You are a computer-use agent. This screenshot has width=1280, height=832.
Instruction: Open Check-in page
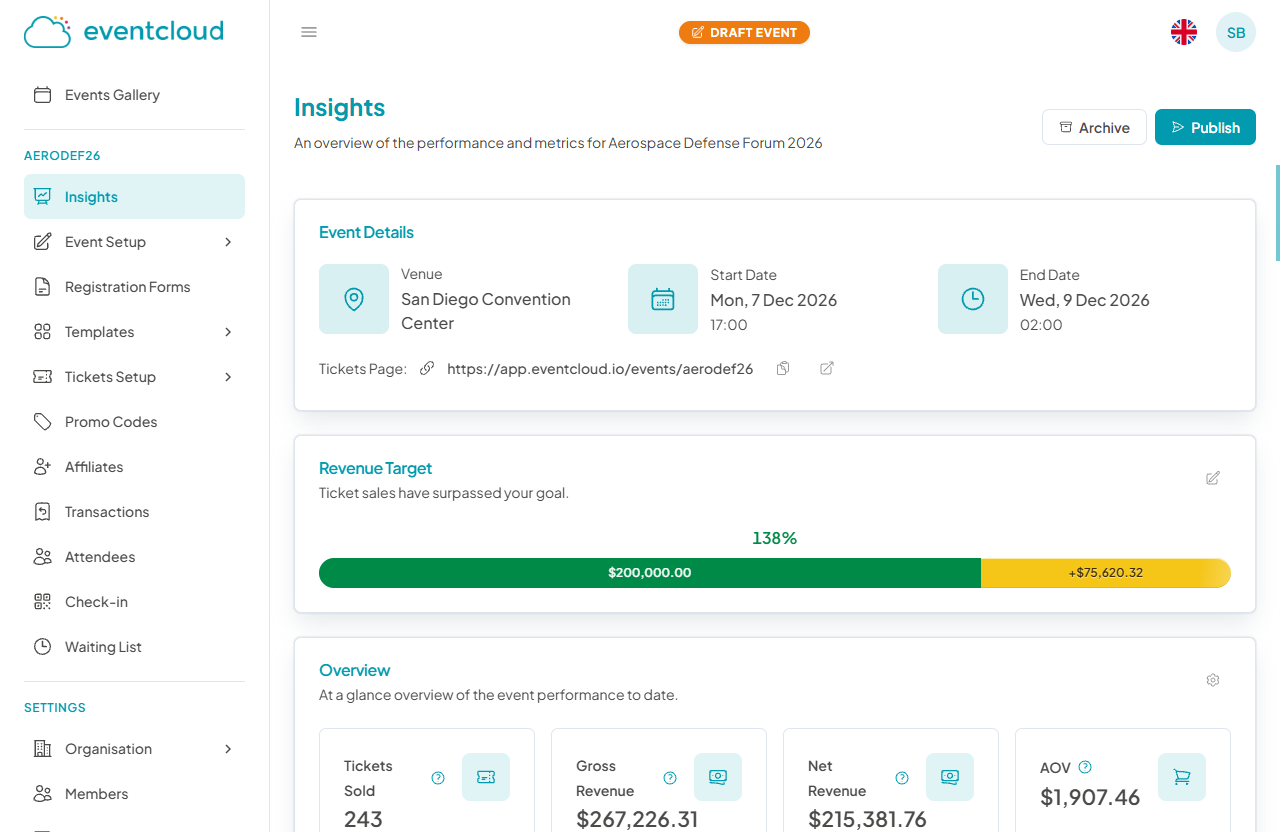pos(134,602)
